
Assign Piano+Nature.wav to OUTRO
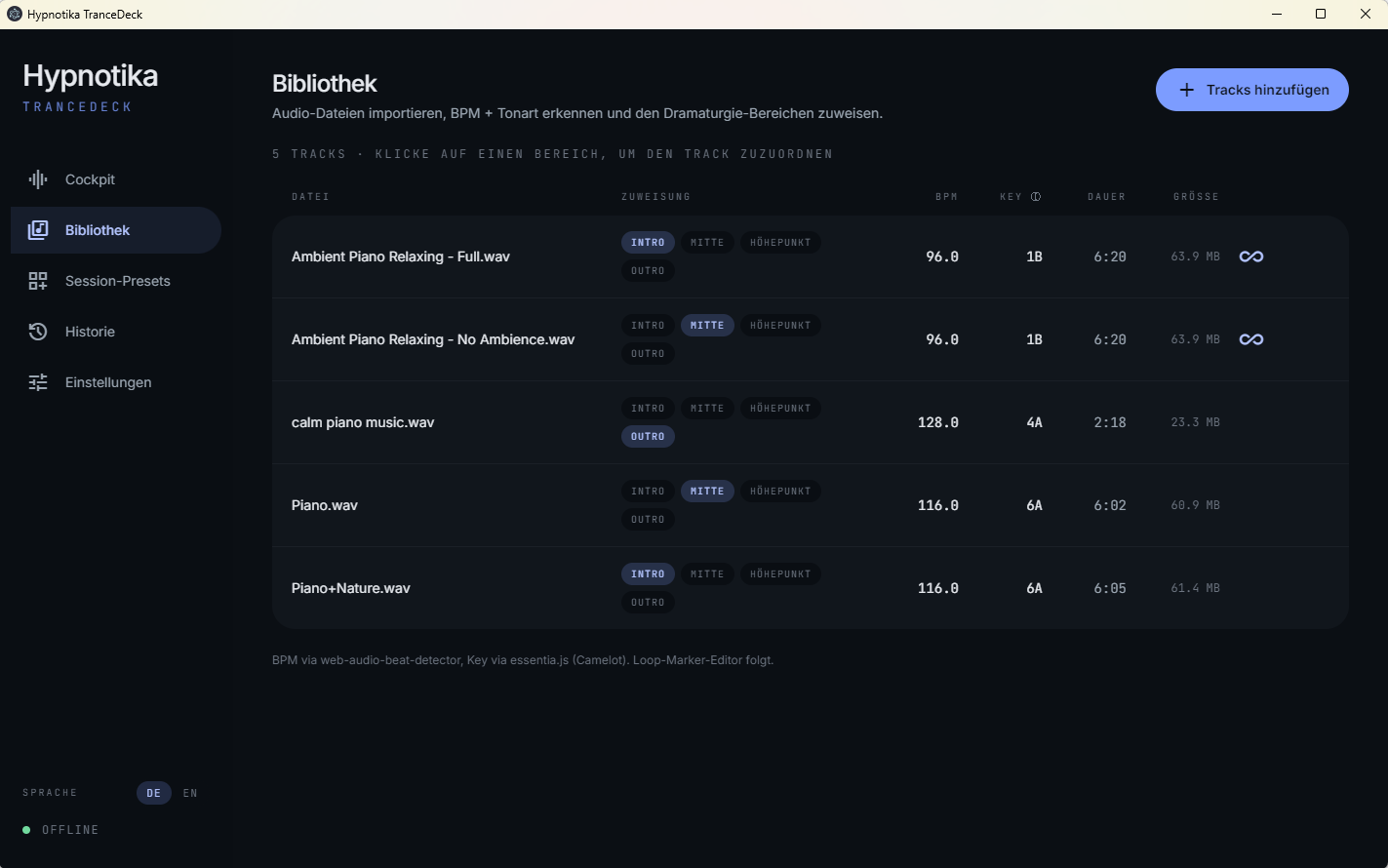click(x=648, y=602)
